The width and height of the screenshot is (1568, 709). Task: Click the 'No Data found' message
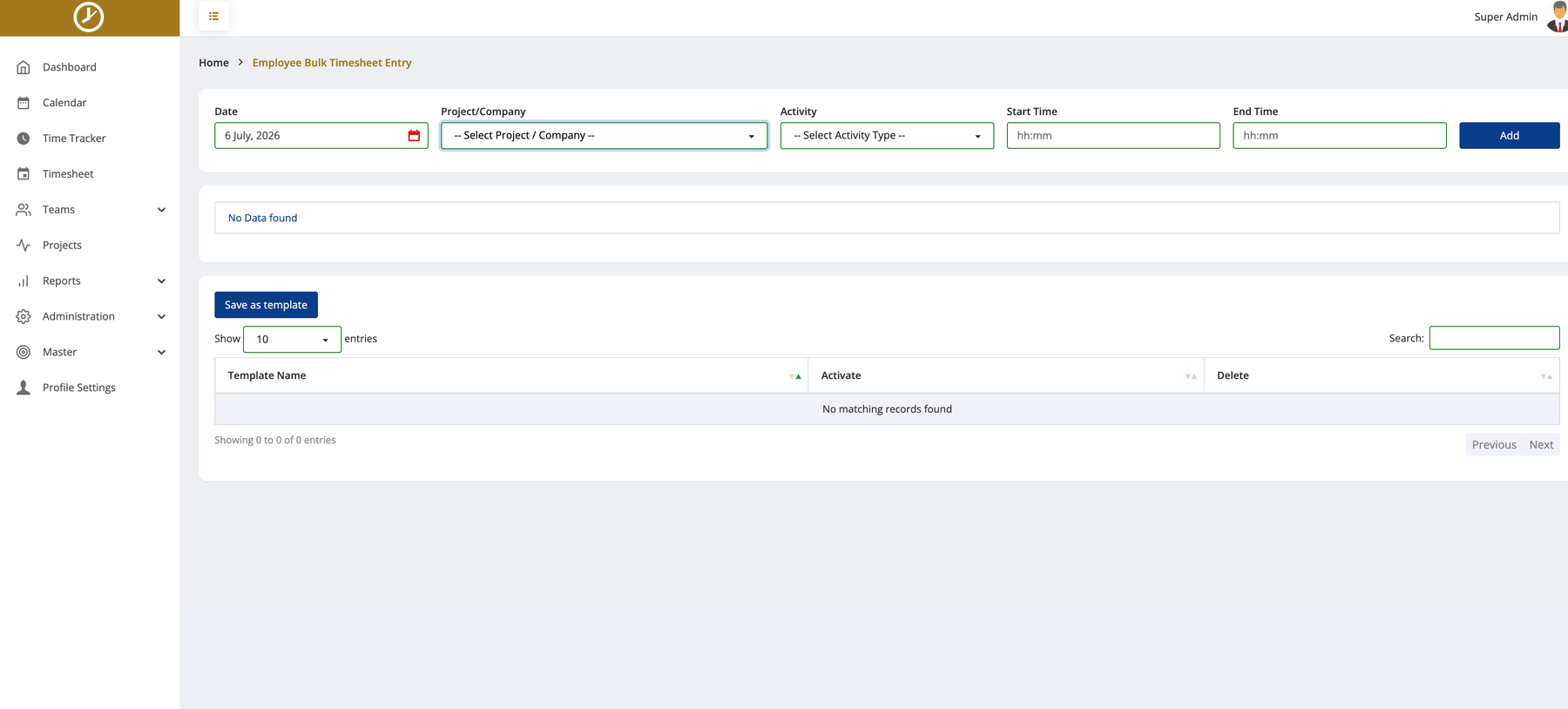tap(262, 219)
